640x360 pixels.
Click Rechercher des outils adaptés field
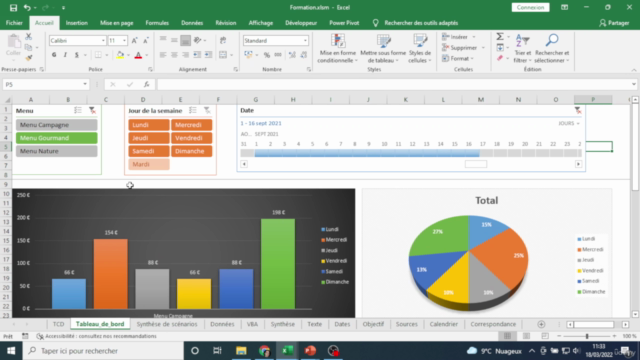(421, 23)
